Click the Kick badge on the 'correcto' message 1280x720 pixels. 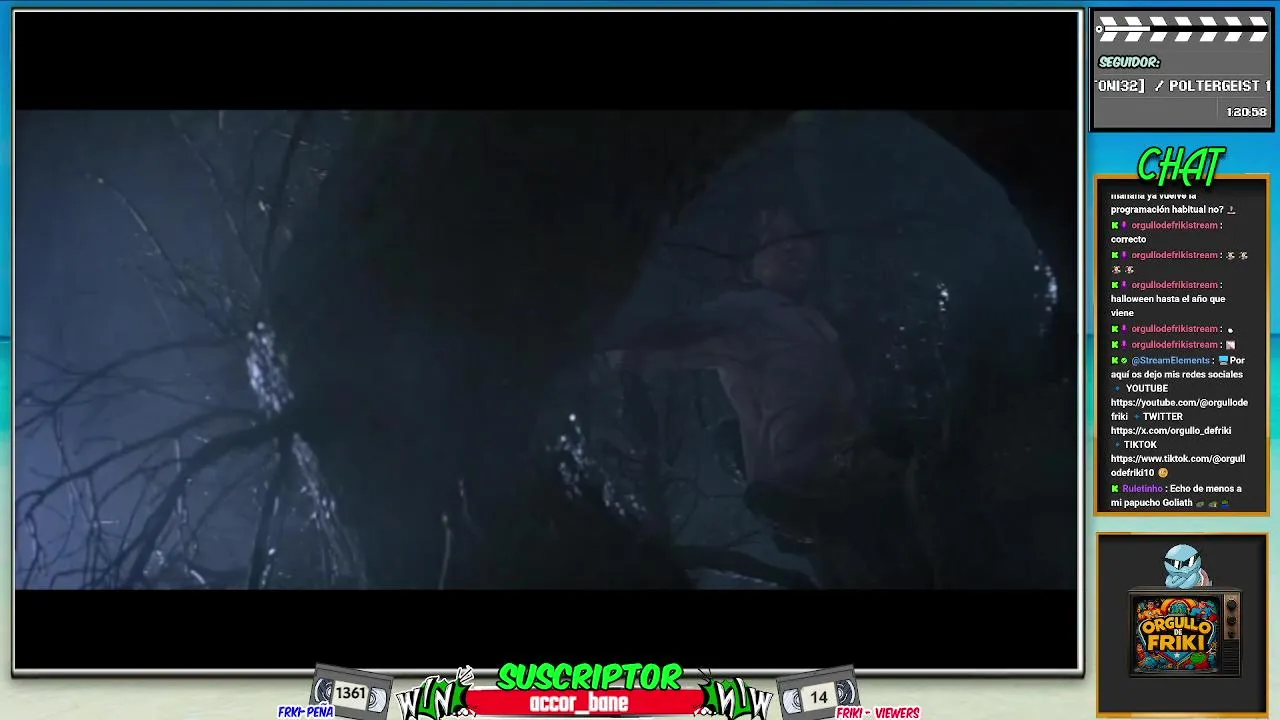coord(1115,226)
